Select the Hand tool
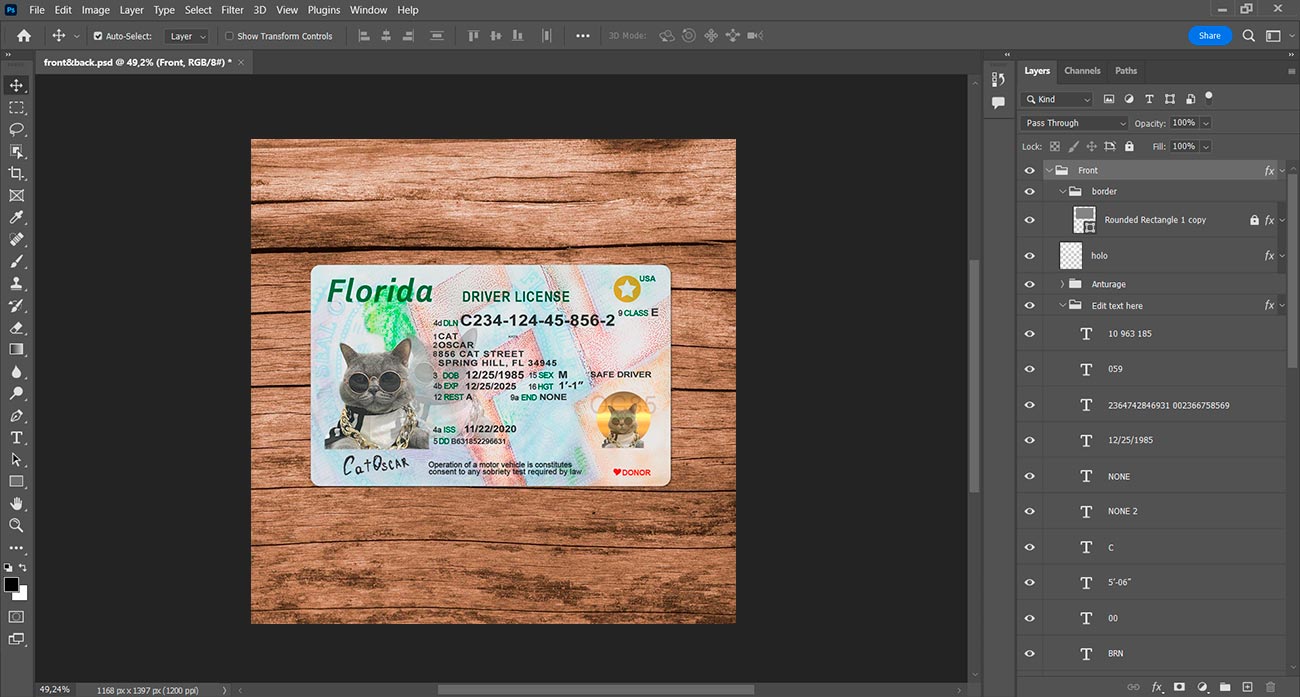The image size is (1300, 697). pos(16,503)
